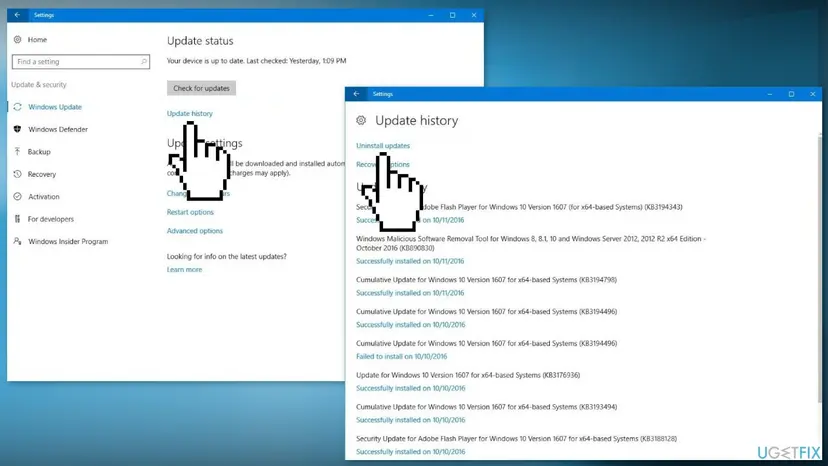
Task: Minimize the Update history window
Action: click(770, 94)
